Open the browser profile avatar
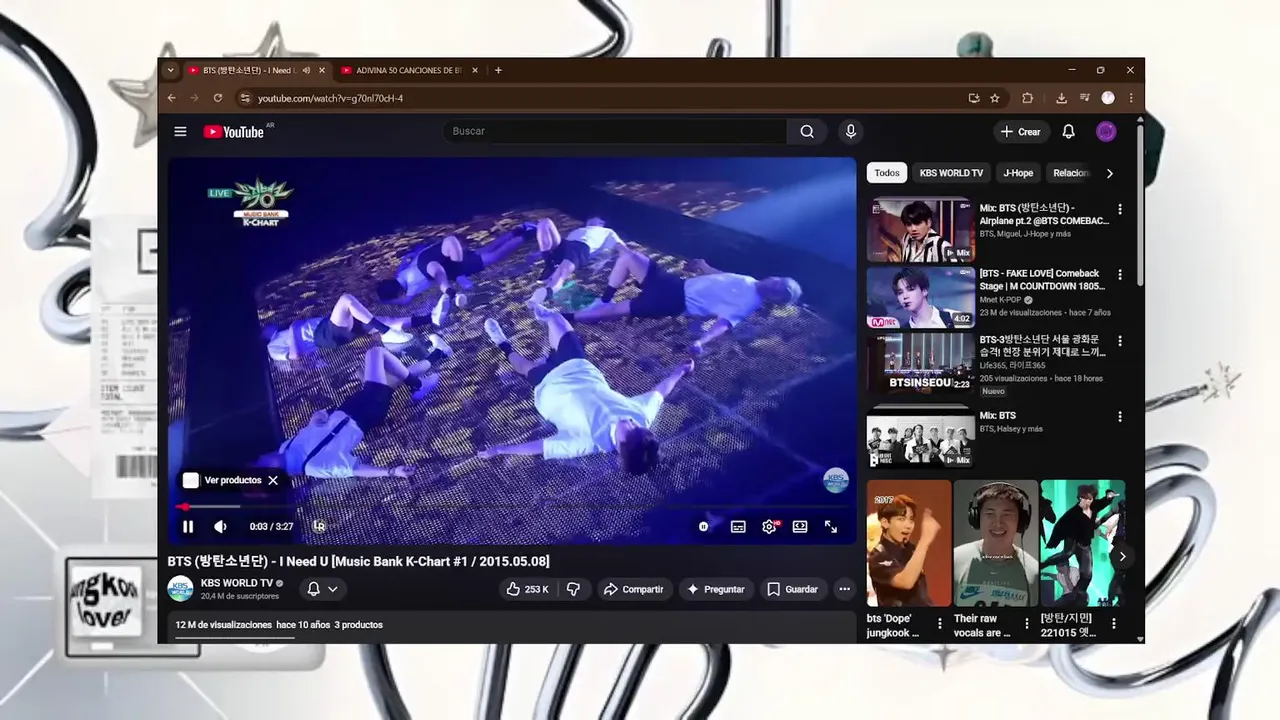Viewport: 1280px width, 720px height. click(x=1108, y=98)
